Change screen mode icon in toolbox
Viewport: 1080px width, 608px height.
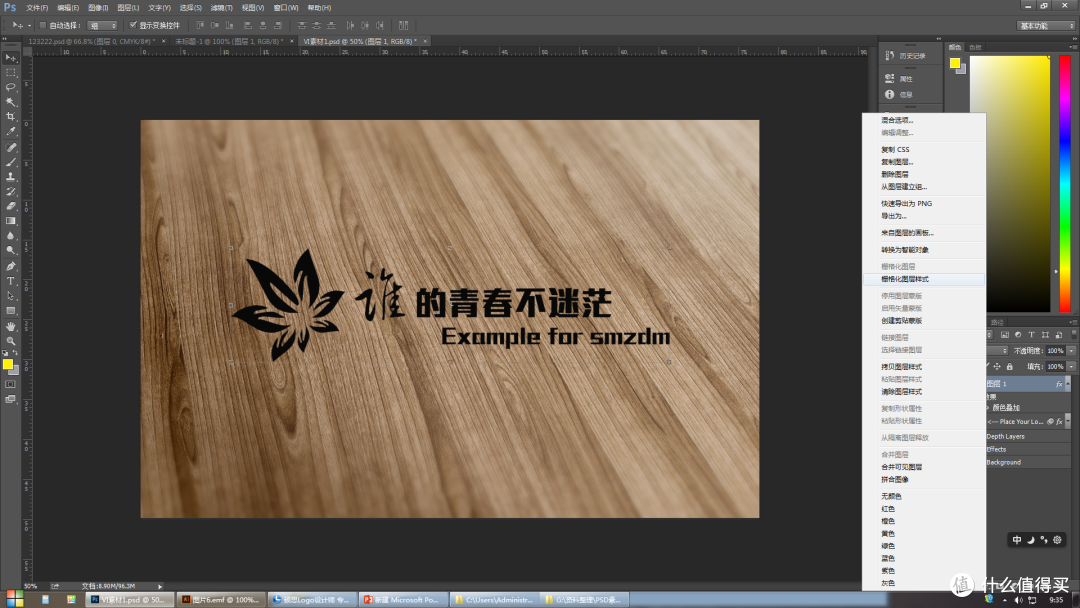coord(10,399)
